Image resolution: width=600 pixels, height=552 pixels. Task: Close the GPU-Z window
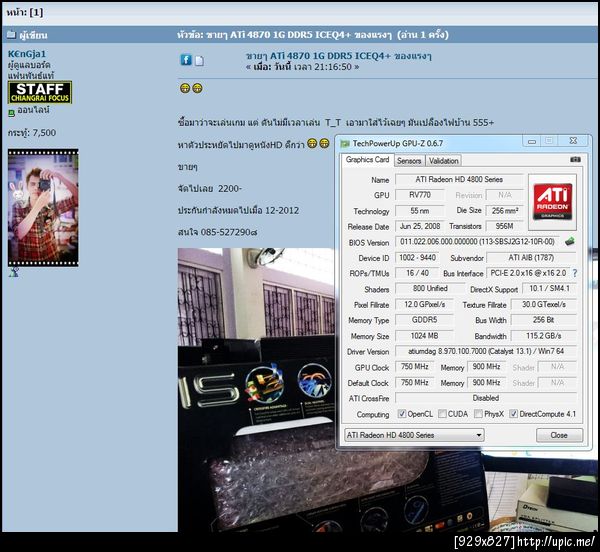[573, 141]
